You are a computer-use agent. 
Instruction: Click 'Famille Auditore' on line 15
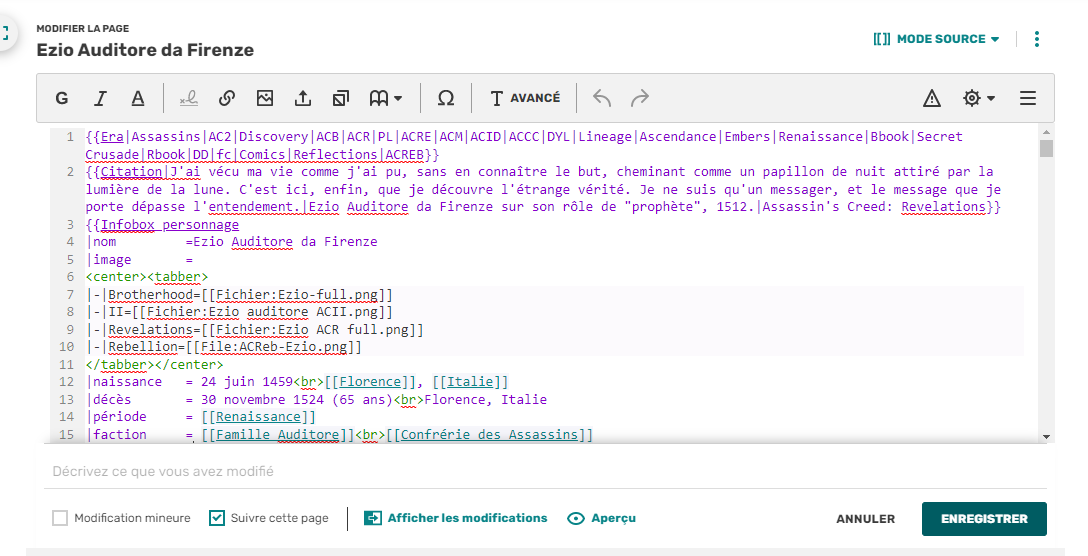tap(278, 435)
